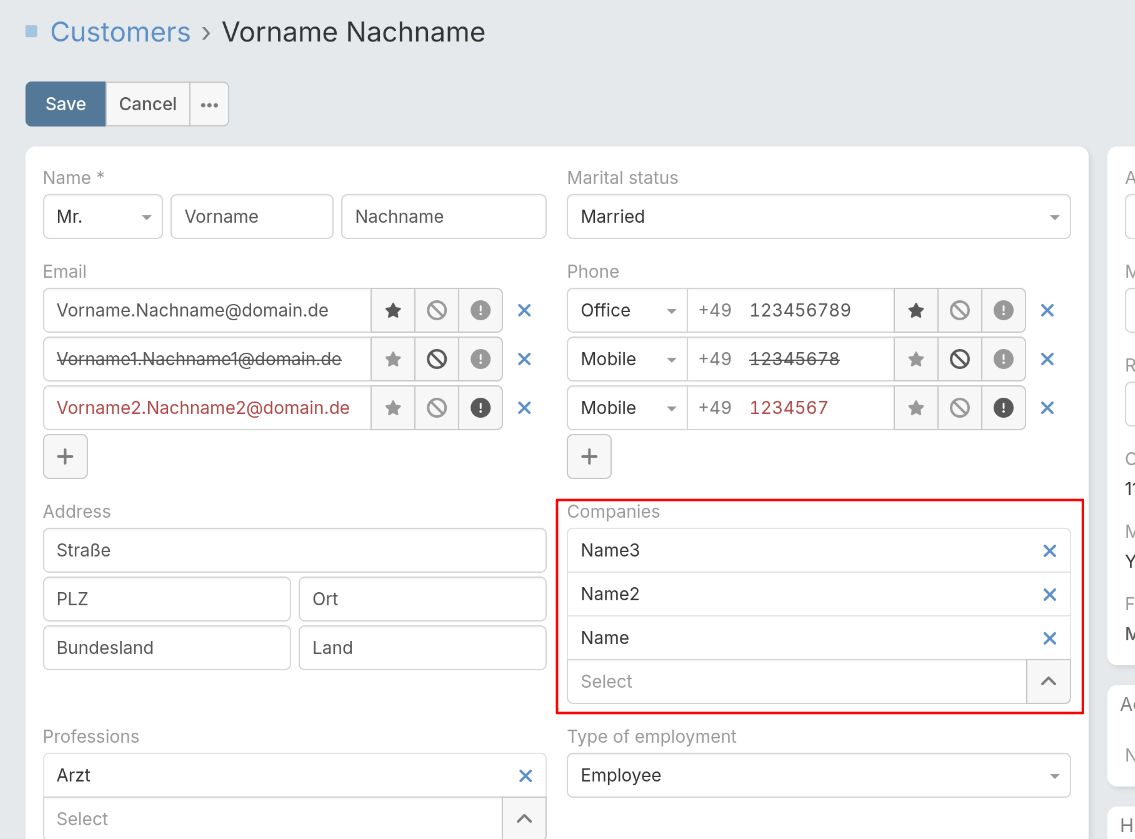This screenshot has width=1135, height=839.
Task: Star the Vorname2.Nachname2@domain.de email as primary
Action: click(x=393, y=408)
